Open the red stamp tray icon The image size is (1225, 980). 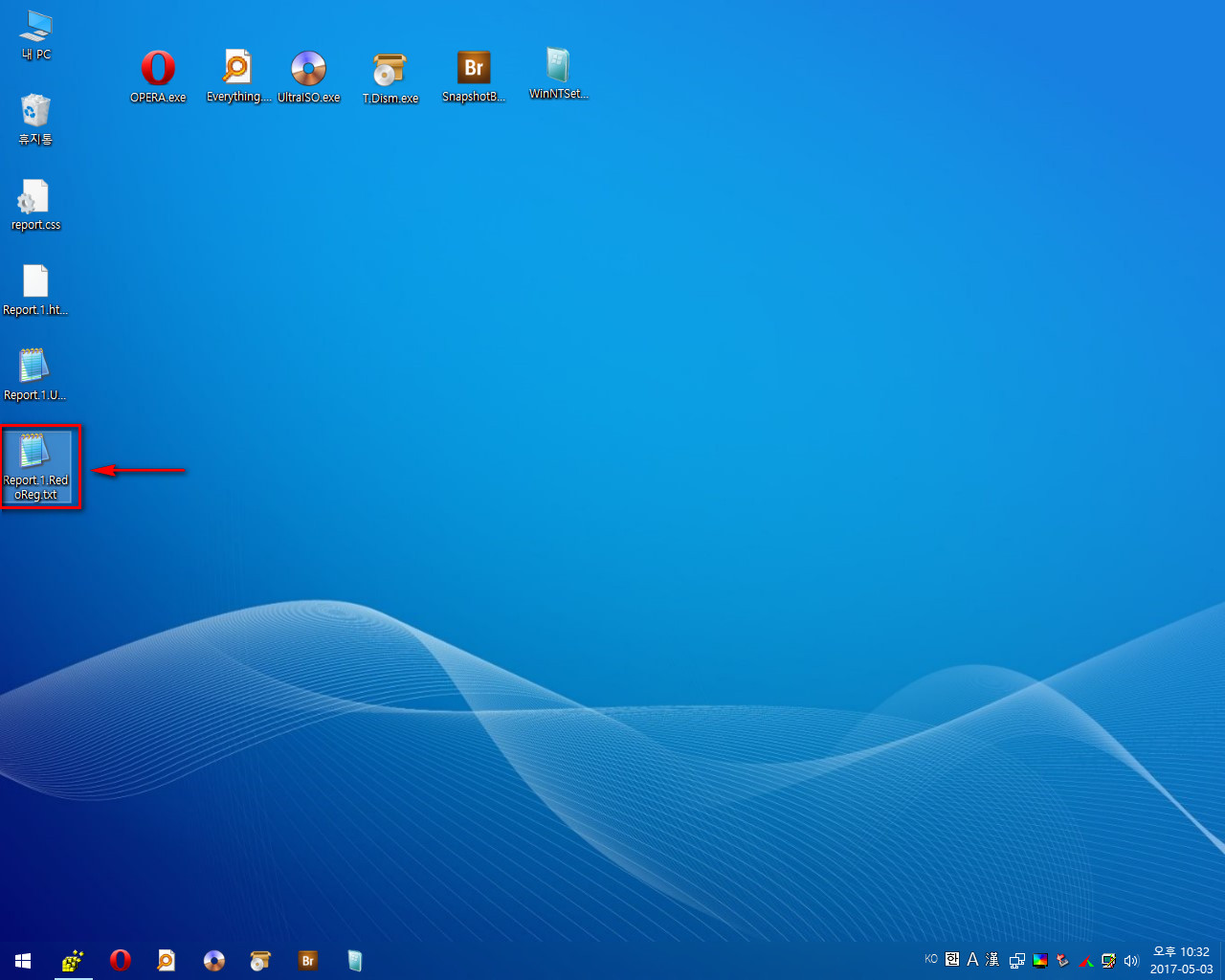pos(1062,960)
